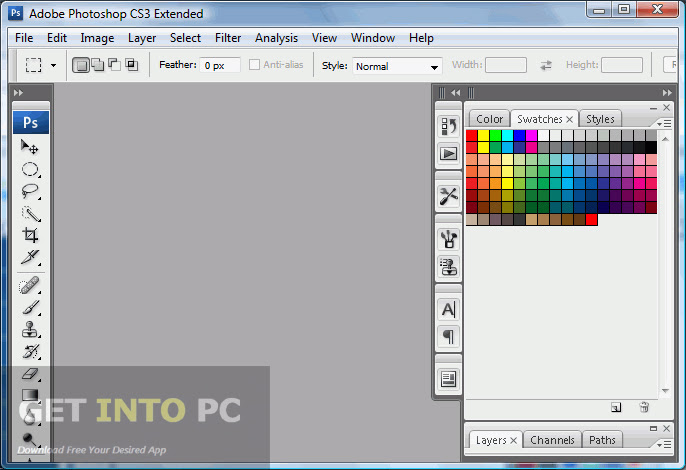Screen dimensions: 686x470
Task: Open the Tool Presets panel icon
Action: click(x=448, y=196)
